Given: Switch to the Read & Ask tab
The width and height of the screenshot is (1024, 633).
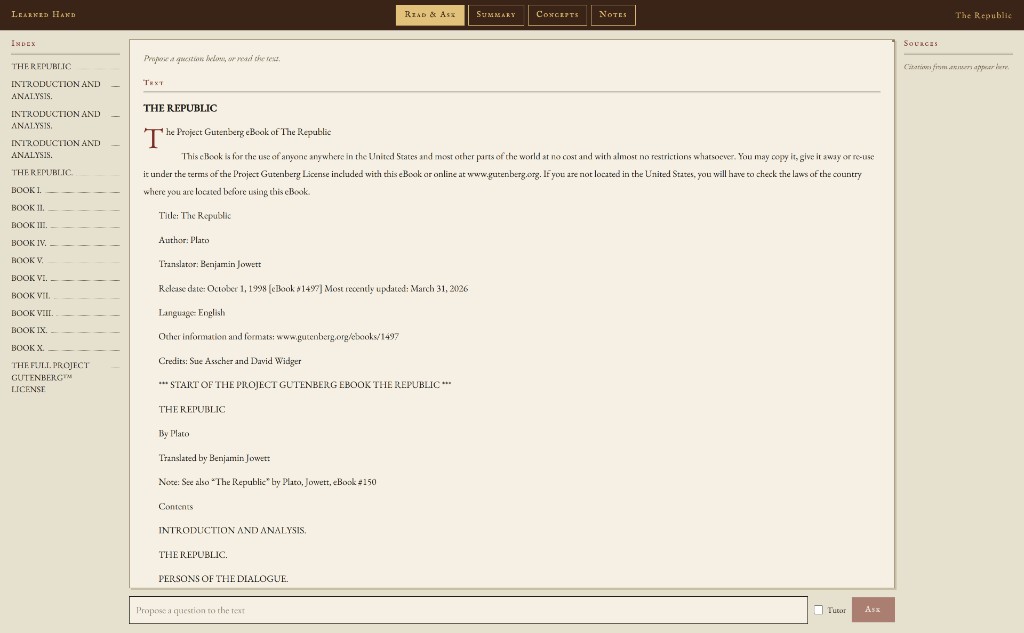Looking at the screenshot, I should [430, 14].
